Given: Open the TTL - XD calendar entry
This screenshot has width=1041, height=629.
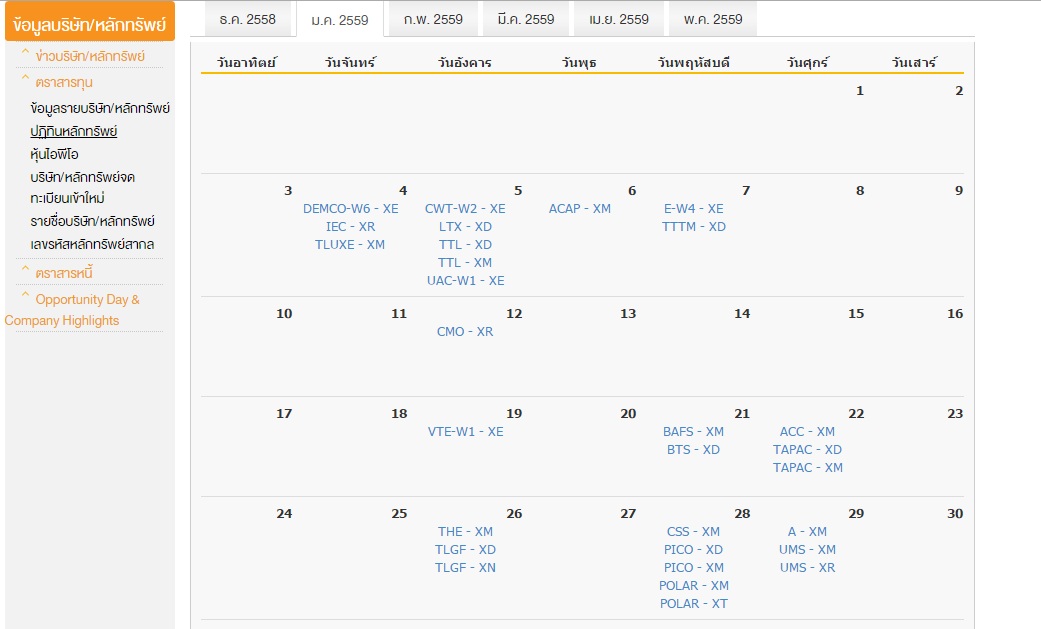Looking at the screenshot, I should pyautogui.click(x=465, y=244).
